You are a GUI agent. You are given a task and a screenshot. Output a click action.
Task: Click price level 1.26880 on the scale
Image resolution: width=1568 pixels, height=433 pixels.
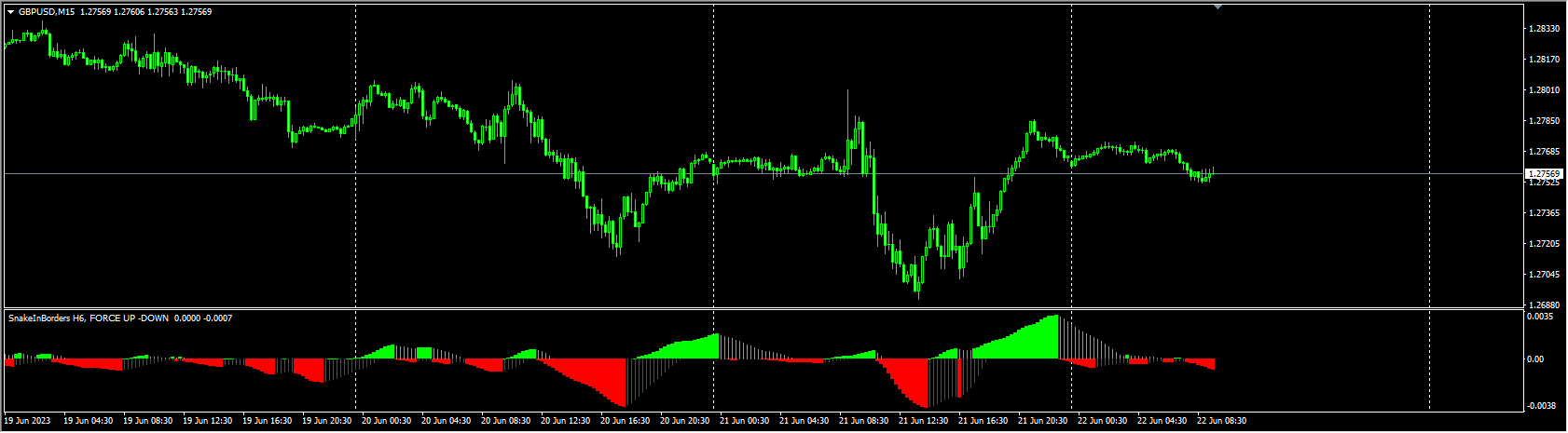coord(1546,305)
